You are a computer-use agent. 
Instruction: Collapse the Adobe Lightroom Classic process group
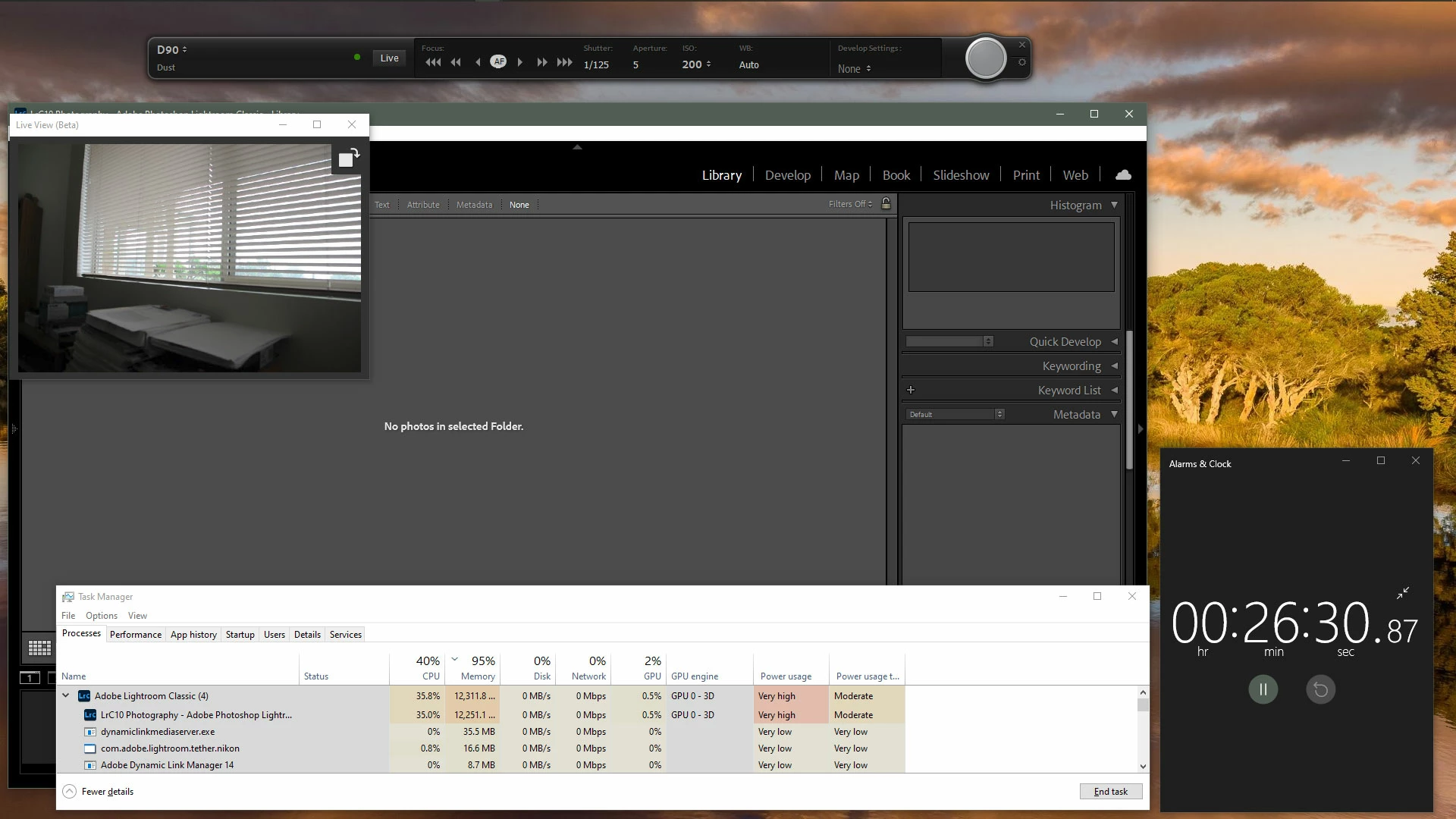(x=66, y=695)
